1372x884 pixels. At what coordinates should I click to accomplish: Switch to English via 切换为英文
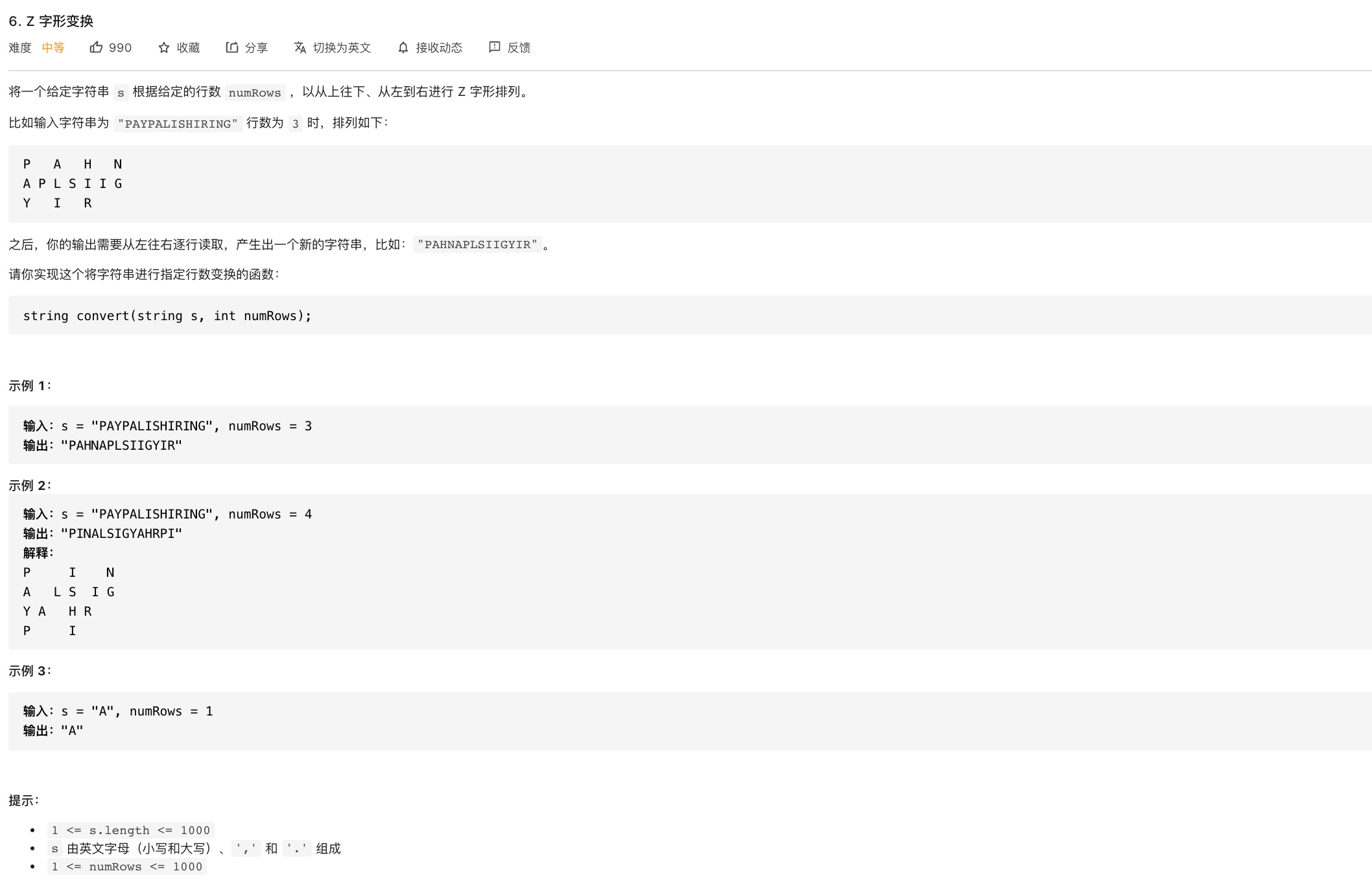coord(342,47)
